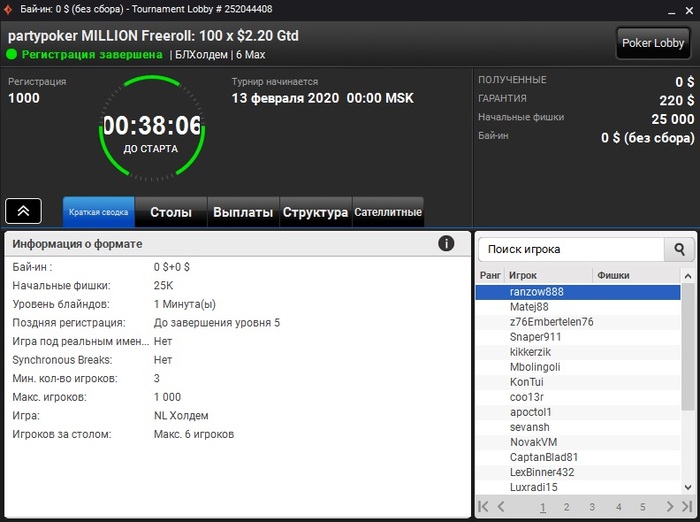700x522 pixels.
Task: Select player Matej88
Action: pyautogui.click(x=578, y=307)
